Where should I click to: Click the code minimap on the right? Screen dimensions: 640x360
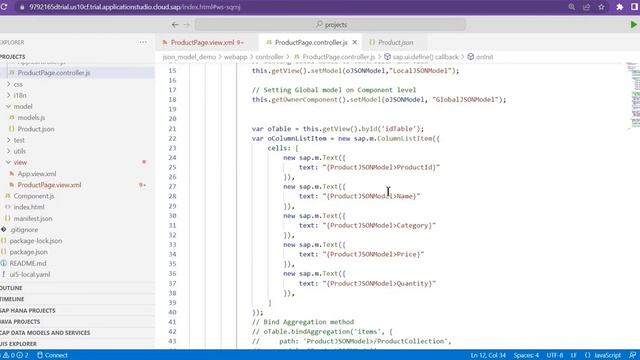[633, 96]
